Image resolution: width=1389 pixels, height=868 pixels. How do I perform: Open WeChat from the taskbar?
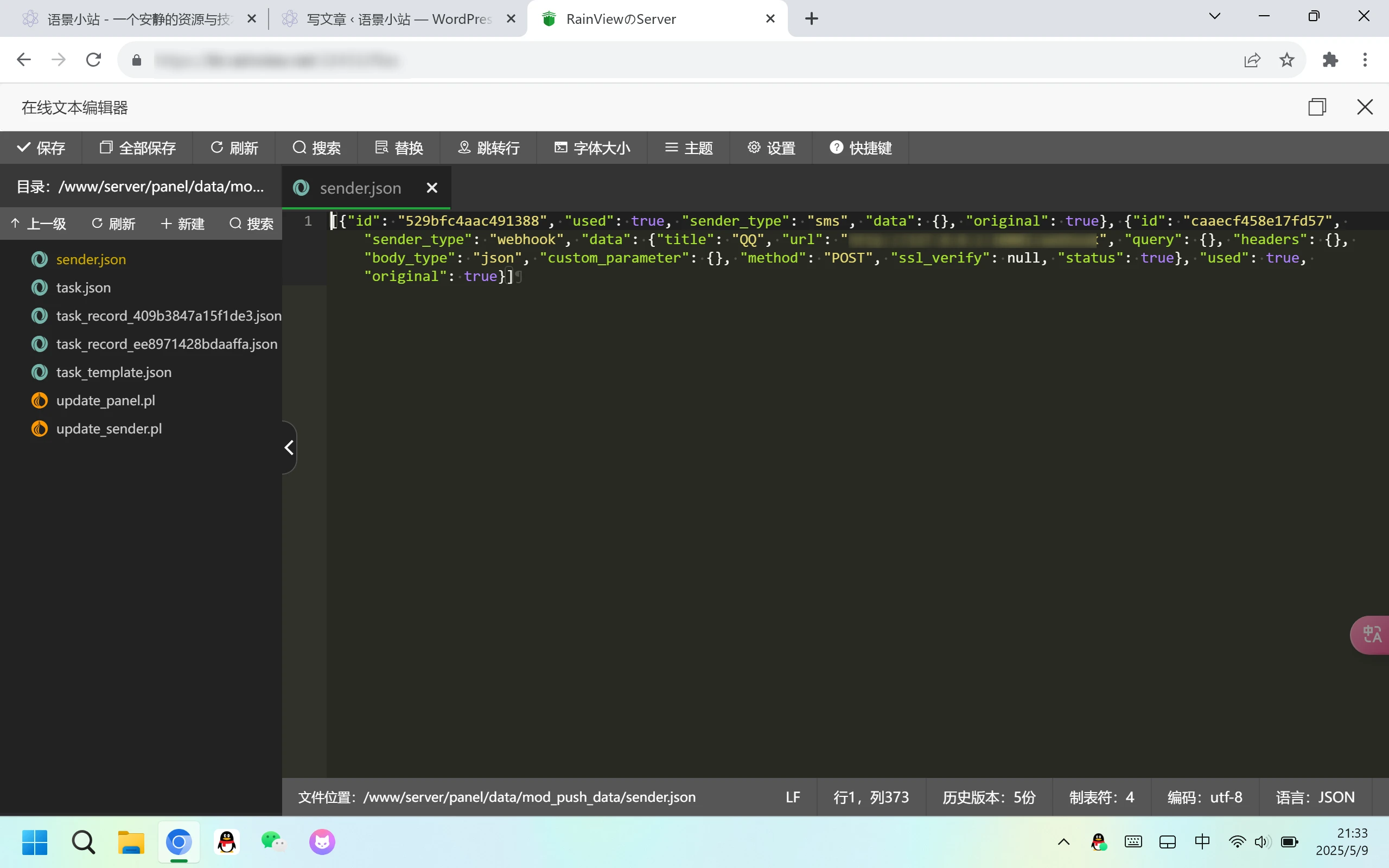tap(274, 842)
